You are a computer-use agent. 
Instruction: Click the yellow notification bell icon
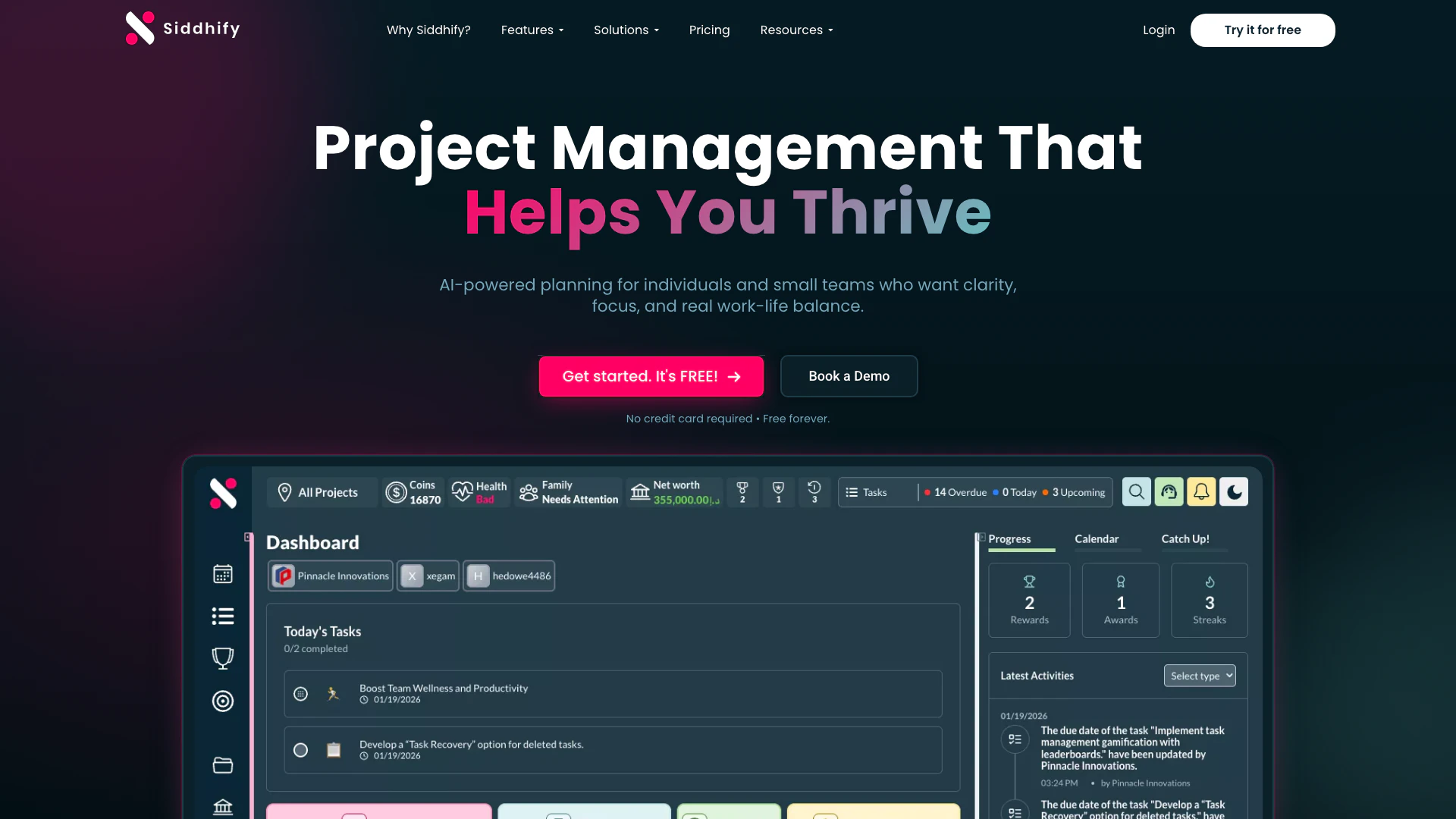coord(1201,491)
